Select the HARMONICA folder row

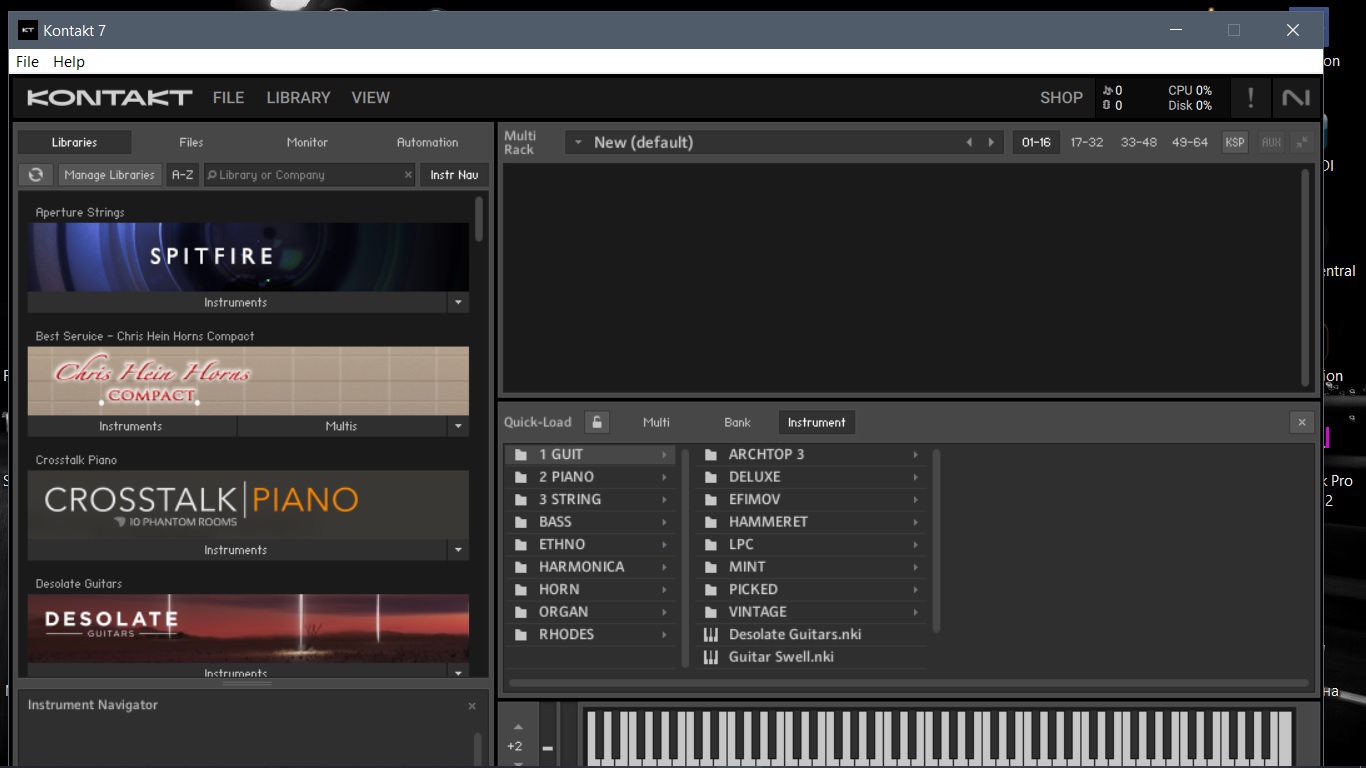(x=591, y=567)
